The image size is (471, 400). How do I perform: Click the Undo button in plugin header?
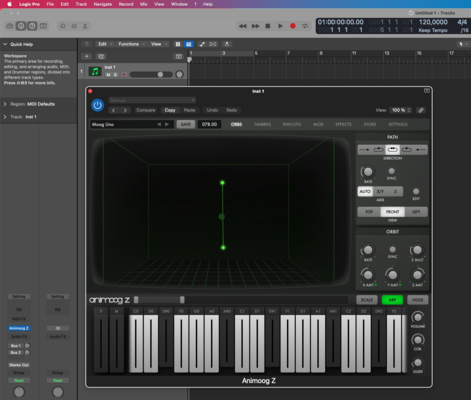[212, 110]
